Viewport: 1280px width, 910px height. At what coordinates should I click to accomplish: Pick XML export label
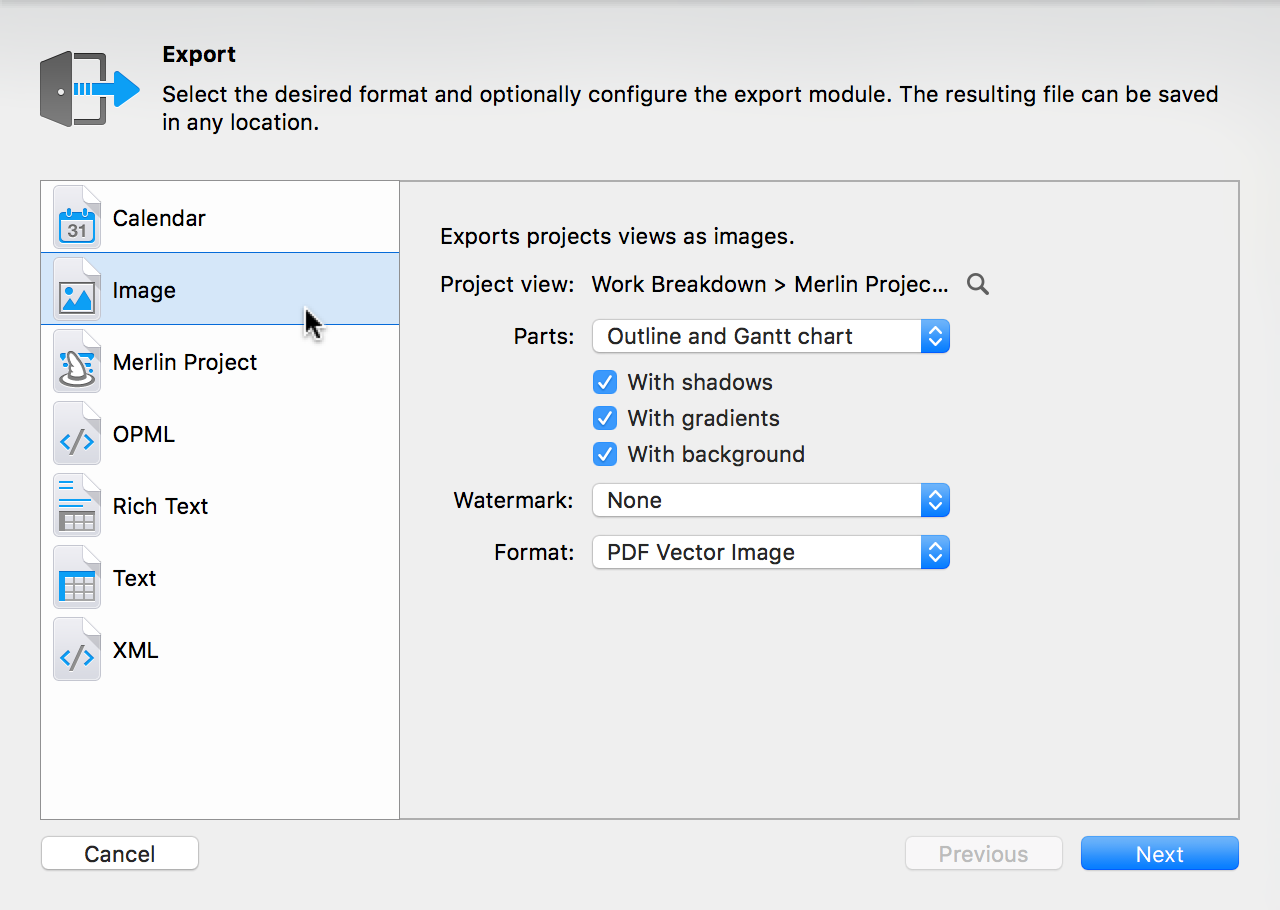tap(135, 650)
